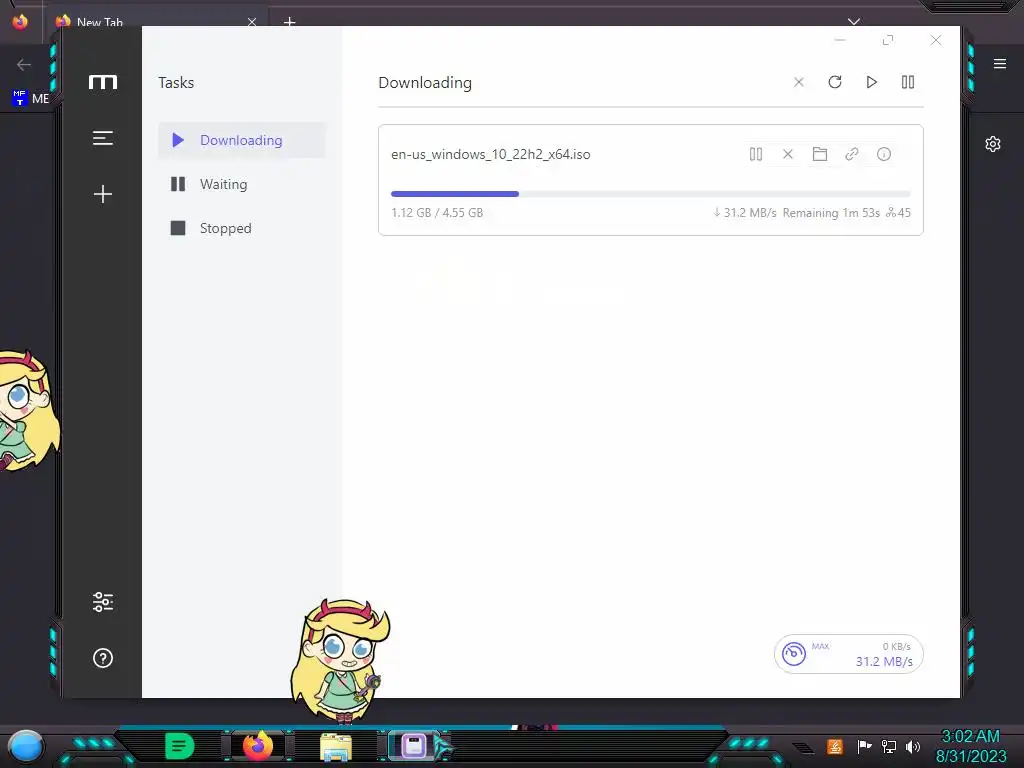The width and height of the screenshot is (1024, 768).
Task: Click the Tasks heading
Action: 176,83
